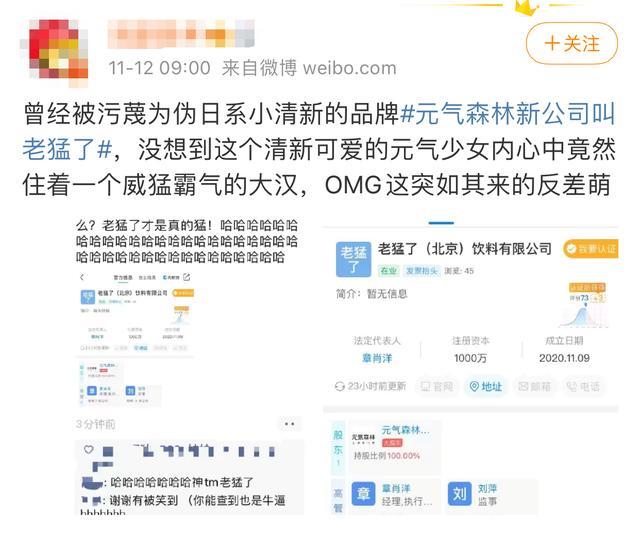640x549 pixels.
Task: Click the 刘 supervisor avatar icon
Action: 459,493
